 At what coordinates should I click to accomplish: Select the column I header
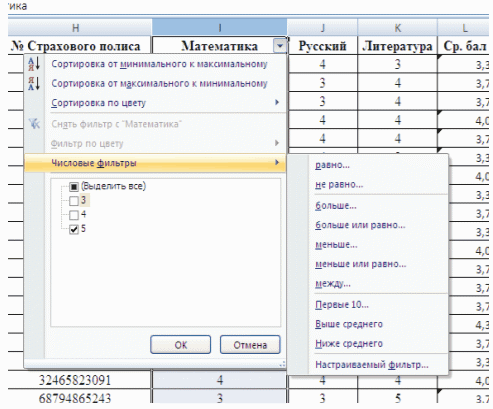(220, 28)
